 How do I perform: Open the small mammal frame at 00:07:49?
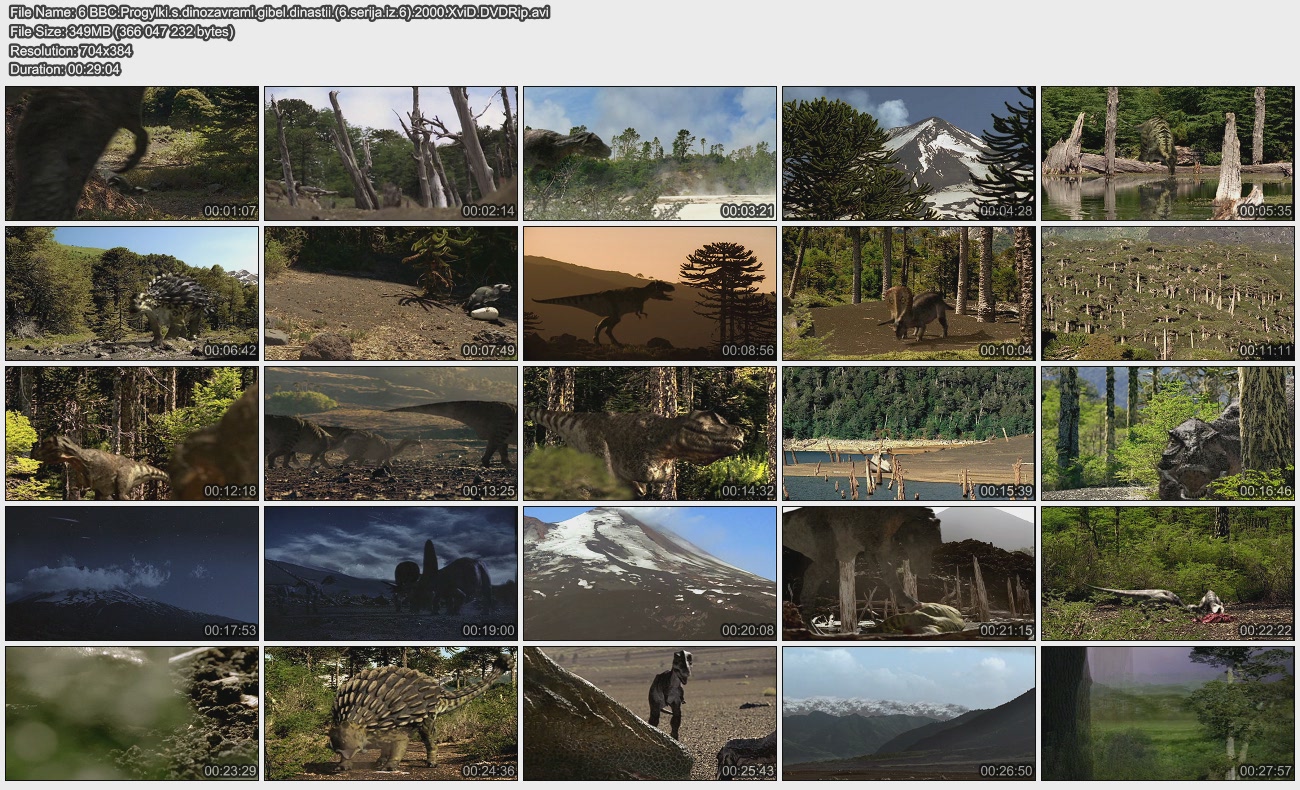coord(391,293)
